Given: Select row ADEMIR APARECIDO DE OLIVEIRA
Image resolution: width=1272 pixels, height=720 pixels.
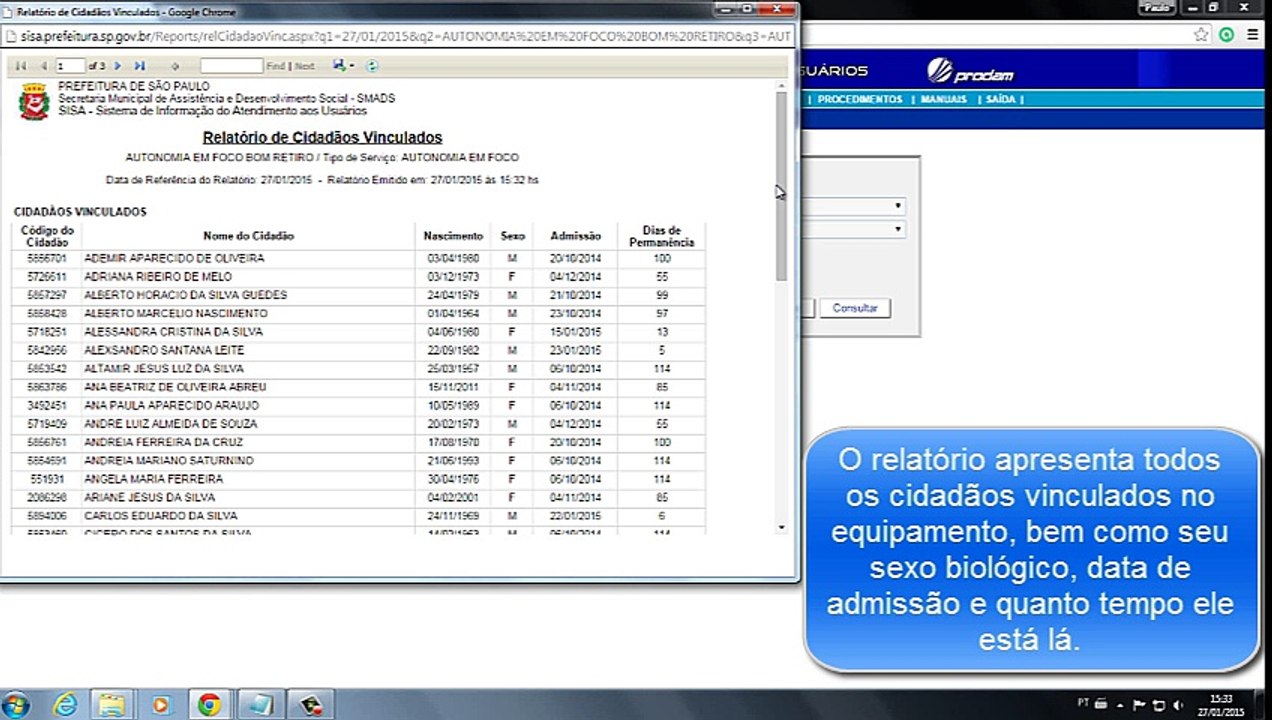Looking at the screenshot, I should tap(359, 258).
